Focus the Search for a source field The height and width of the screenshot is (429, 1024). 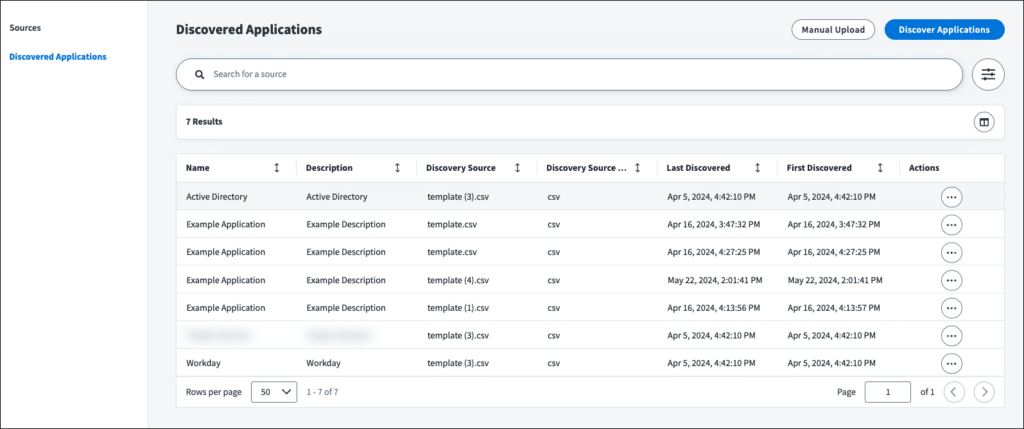[570, 74]
